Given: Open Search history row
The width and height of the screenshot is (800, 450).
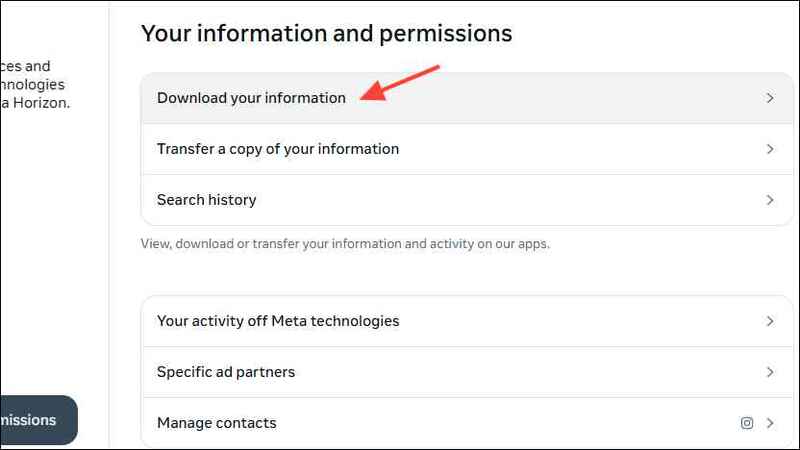Looking at the screenshot, I should tap(467, 200).
